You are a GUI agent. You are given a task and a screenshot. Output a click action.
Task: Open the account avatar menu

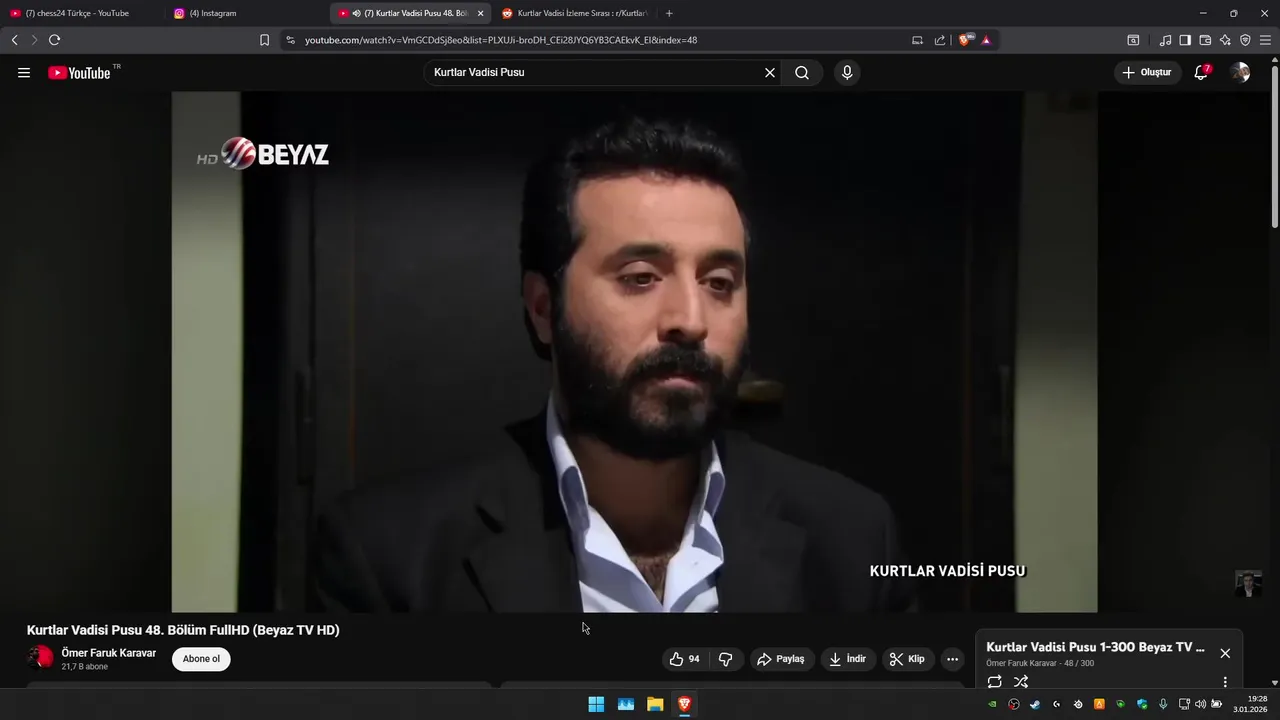click(1240, 73)
